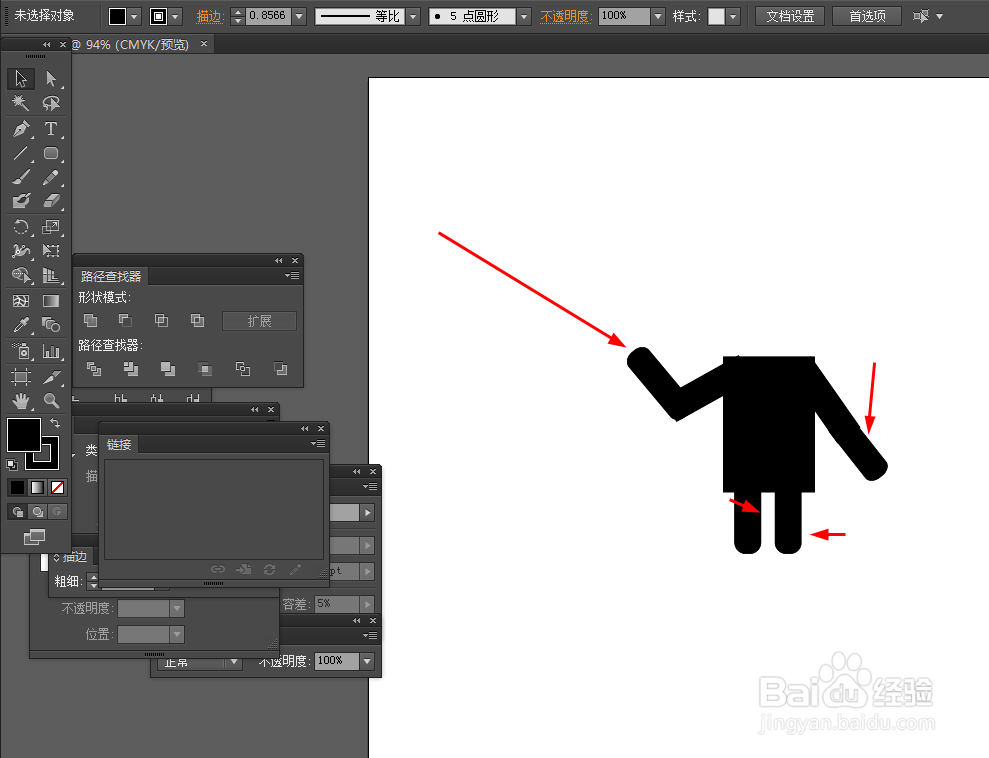Apply Crop pathfinder operation
The image size is (989, 758).
[x=205, y=369]
